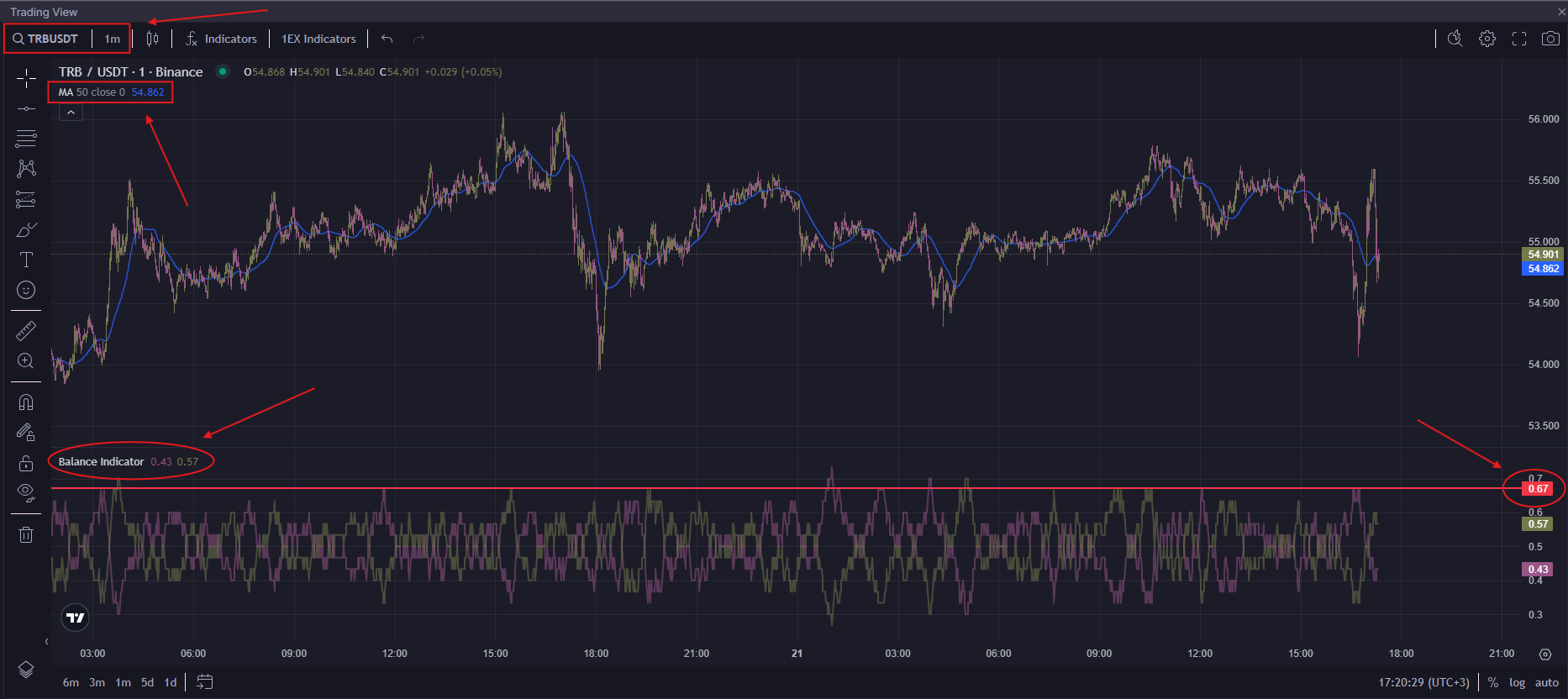Select the Measure ruler tool
Image resolution: width=1568 pixels, height=699 pixels.
click(26, 331)
